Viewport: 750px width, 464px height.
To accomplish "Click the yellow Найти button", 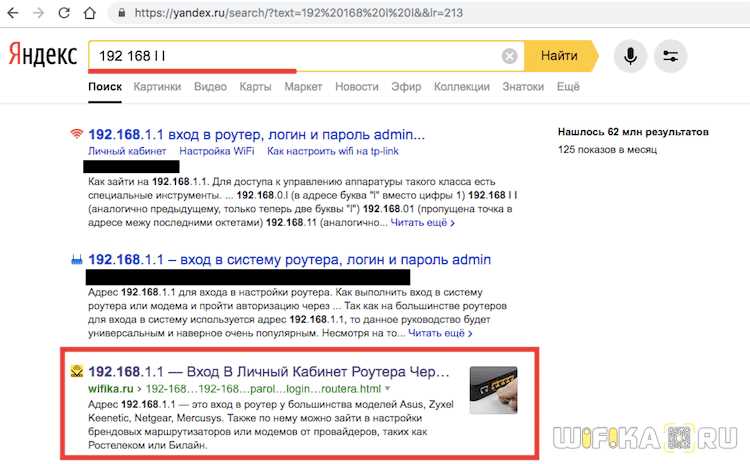I will (x=560, y=56).
